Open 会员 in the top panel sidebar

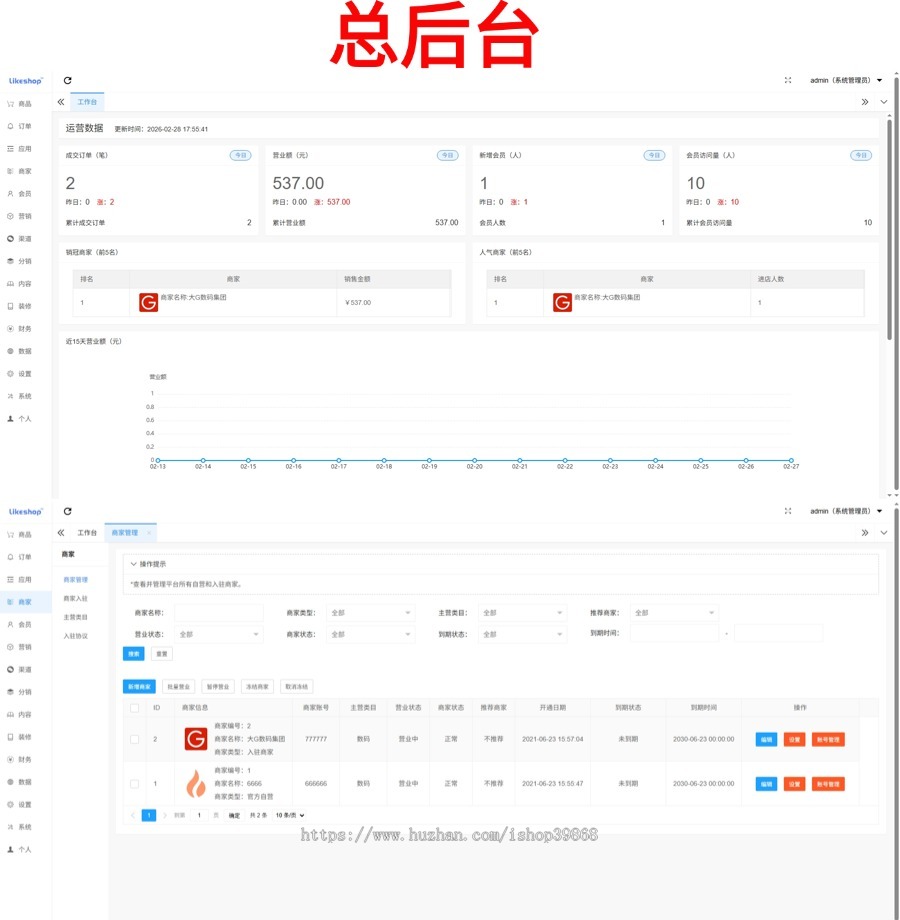[x=20, y=194]
